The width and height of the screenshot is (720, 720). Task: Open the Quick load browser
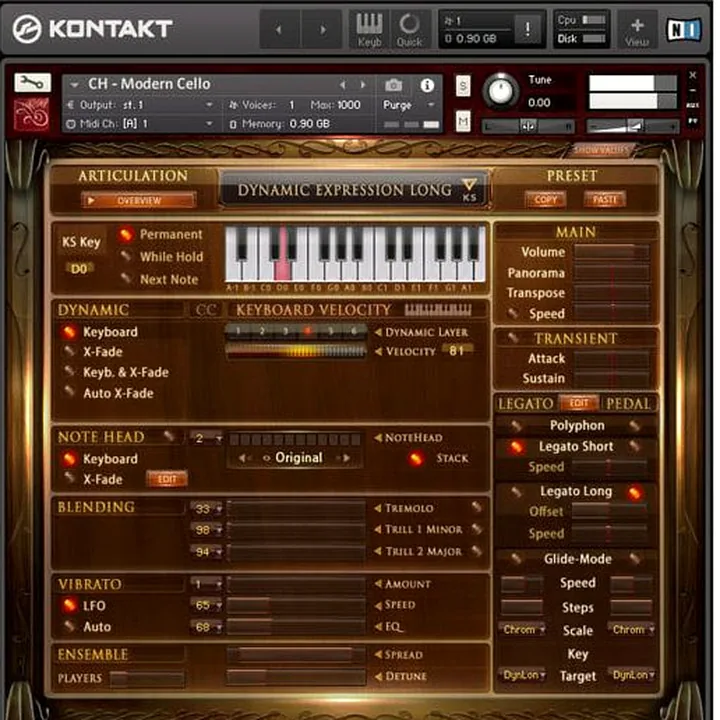pos(409,29)
